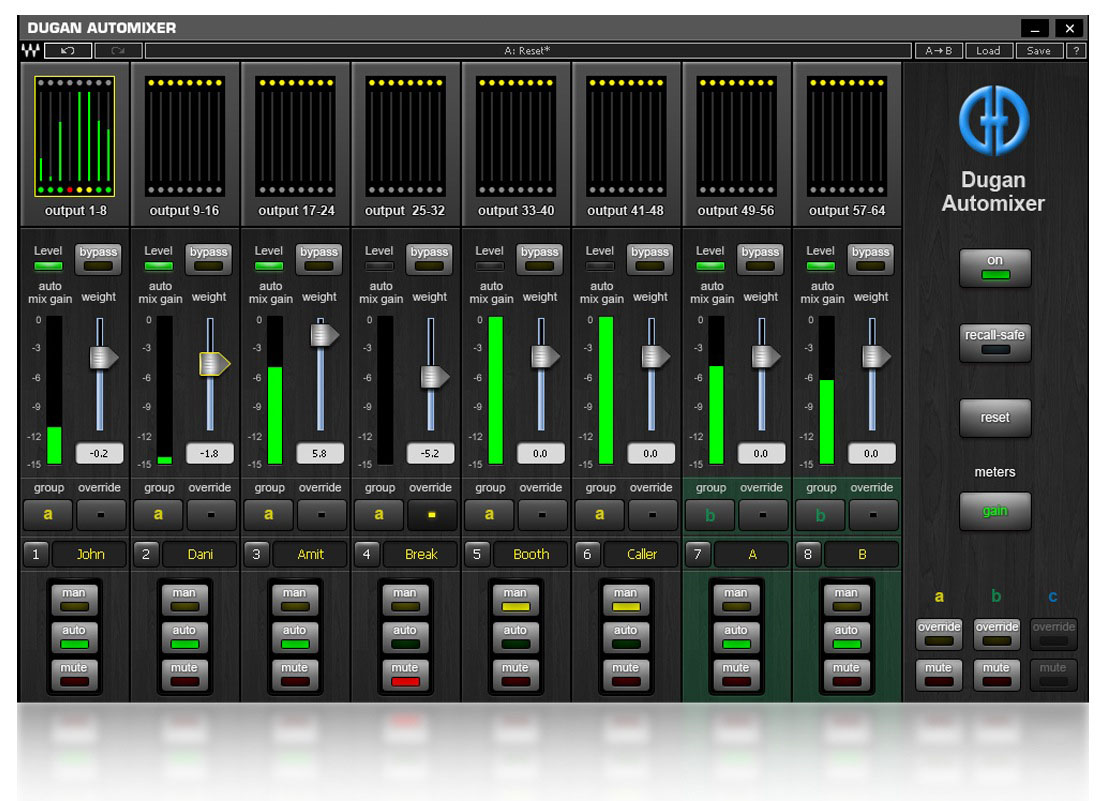The image size is (1105, 801).
Task: Click group a button on John's channel
Action: (48, 515)
